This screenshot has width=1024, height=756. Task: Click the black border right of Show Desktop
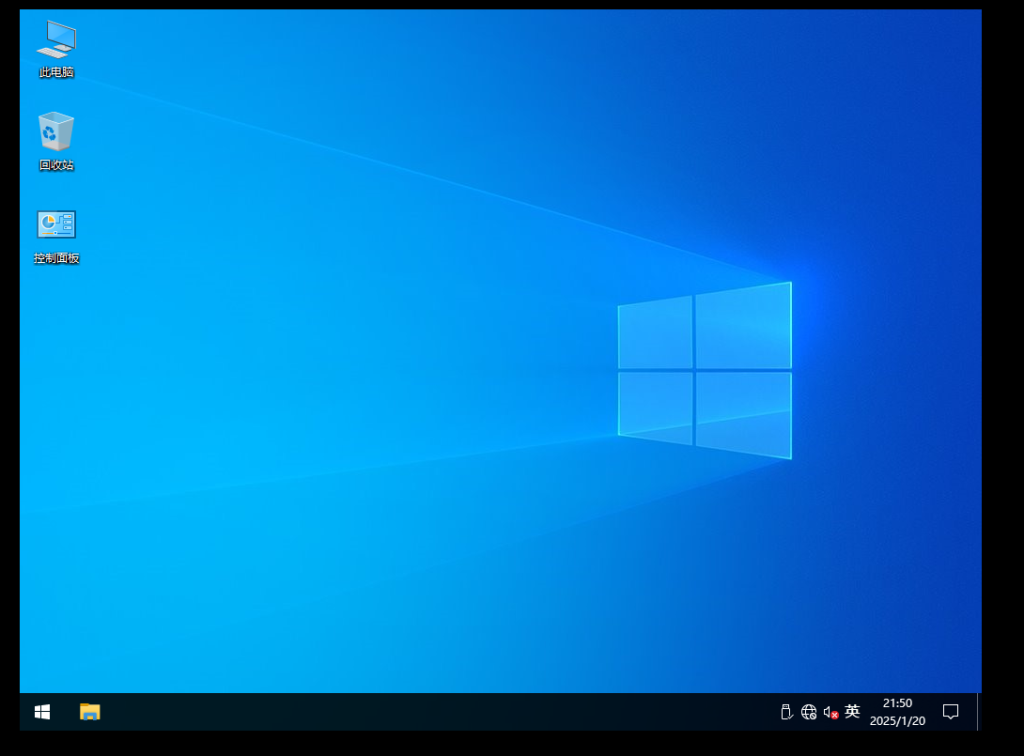click(1002, 712)
